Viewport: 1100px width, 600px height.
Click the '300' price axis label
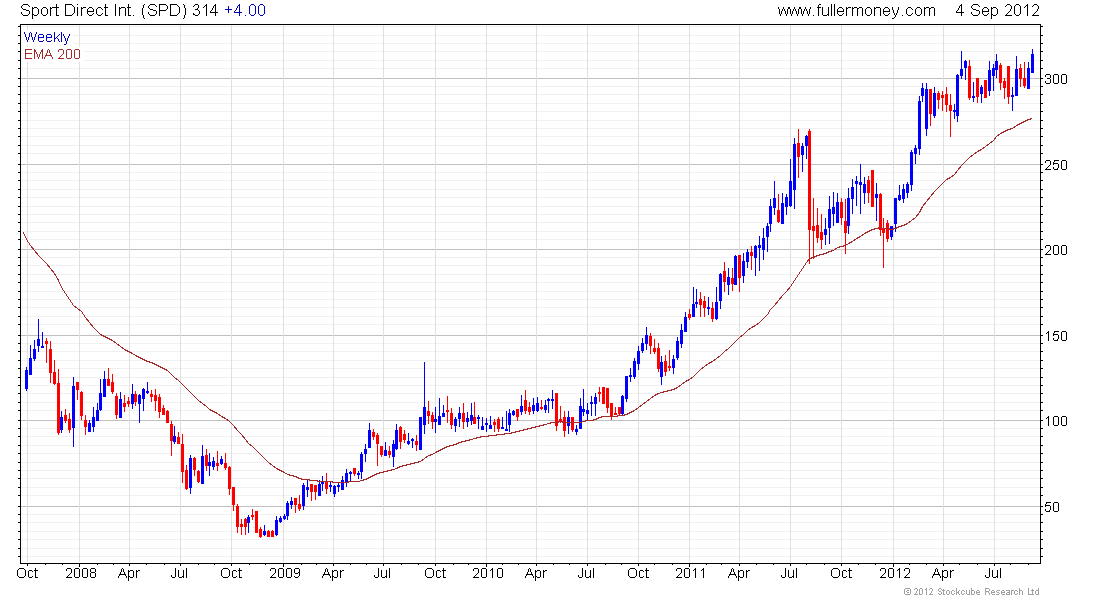pyautogui.click(x=1056, y=79)
